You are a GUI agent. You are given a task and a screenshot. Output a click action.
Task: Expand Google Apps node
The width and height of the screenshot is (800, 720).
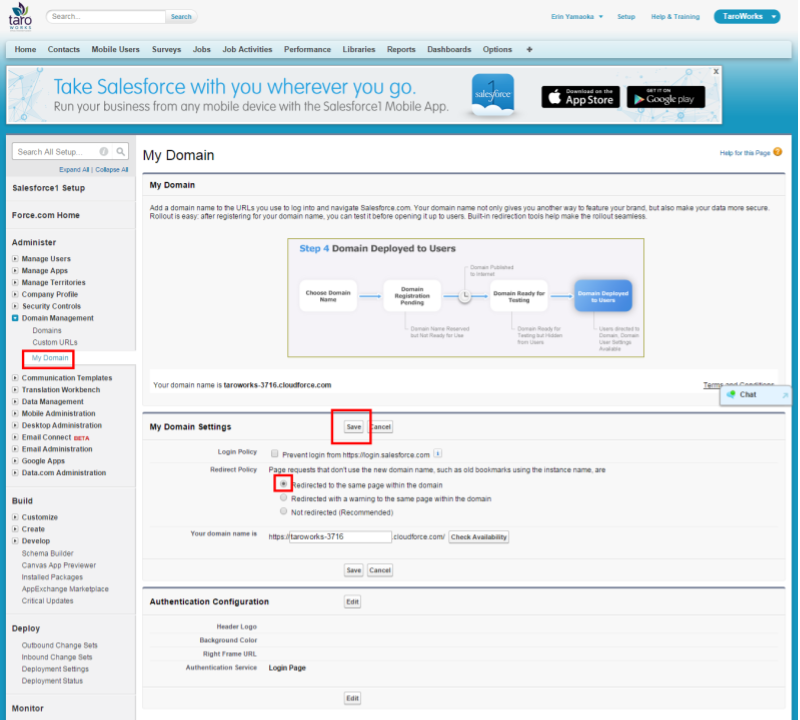click(x=15, y=461)
